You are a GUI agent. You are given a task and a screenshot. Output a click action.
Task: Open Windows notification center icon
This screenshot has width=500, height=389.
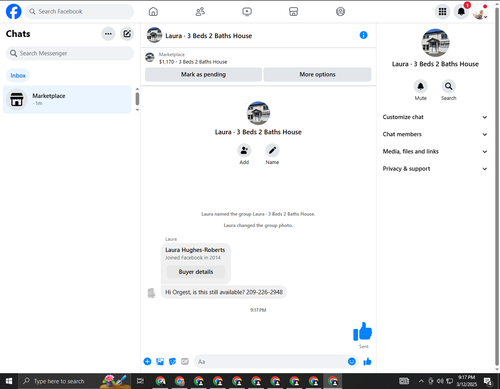click(x=488, y=381)
